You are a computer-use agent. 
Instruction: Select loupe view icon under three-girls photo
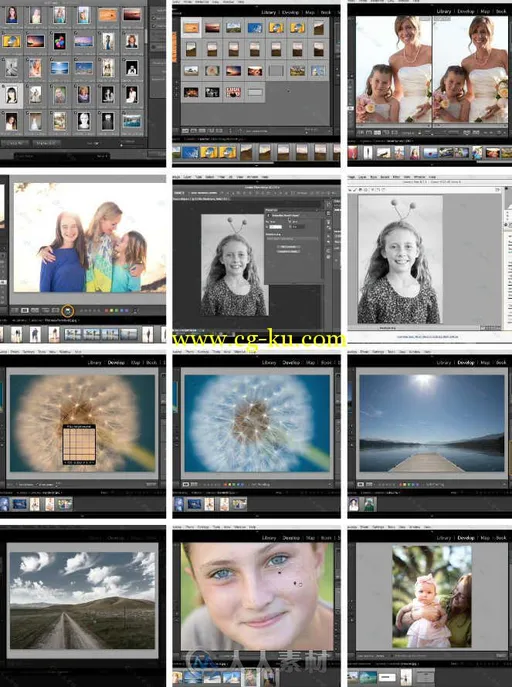pyautogui.click(x=25, y=311)
